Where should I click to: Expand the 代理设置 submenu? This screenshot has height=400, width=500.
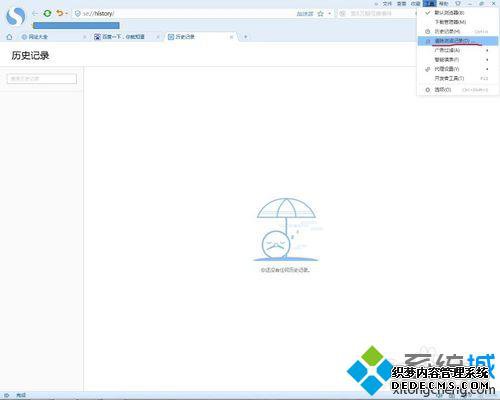click(457, 69)
